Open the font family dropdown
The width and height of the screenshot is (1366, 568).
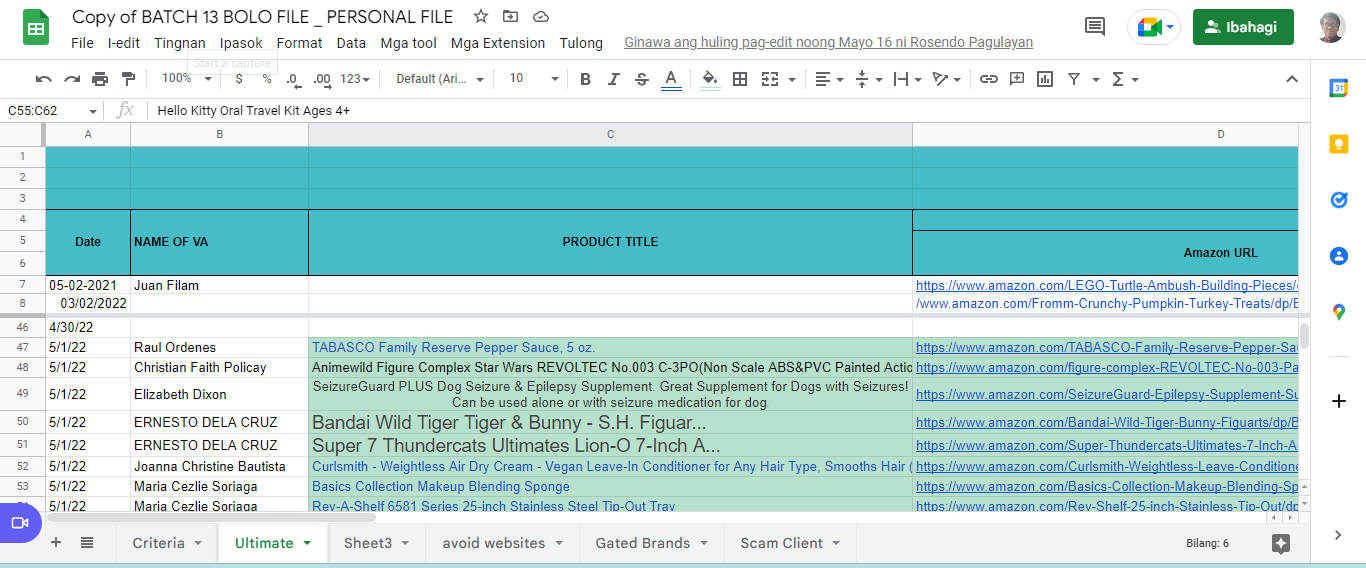click(440, 79)
